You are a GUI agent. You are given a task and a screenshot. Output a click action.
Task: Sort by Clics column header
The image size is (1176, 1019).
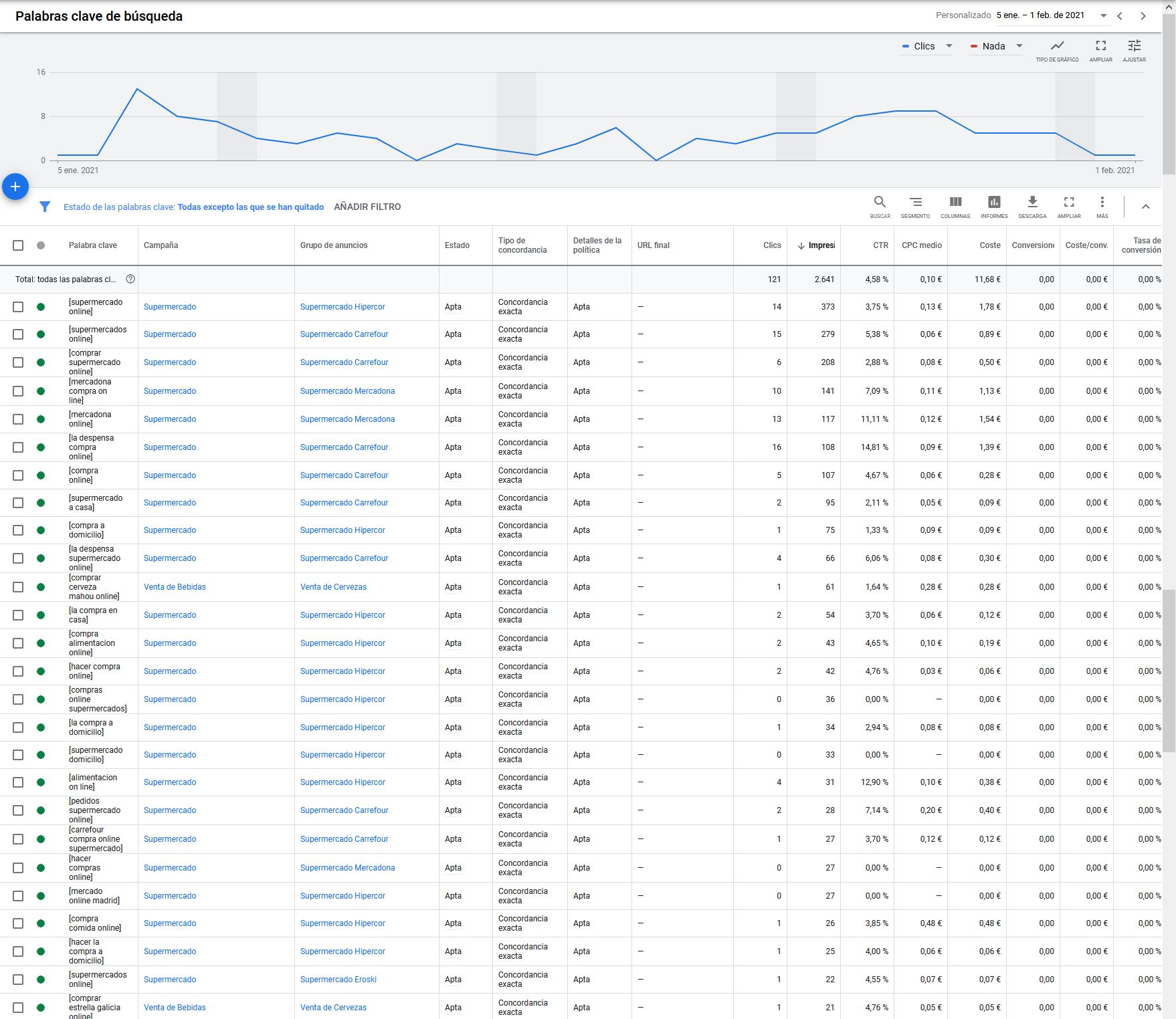point(772,245)
